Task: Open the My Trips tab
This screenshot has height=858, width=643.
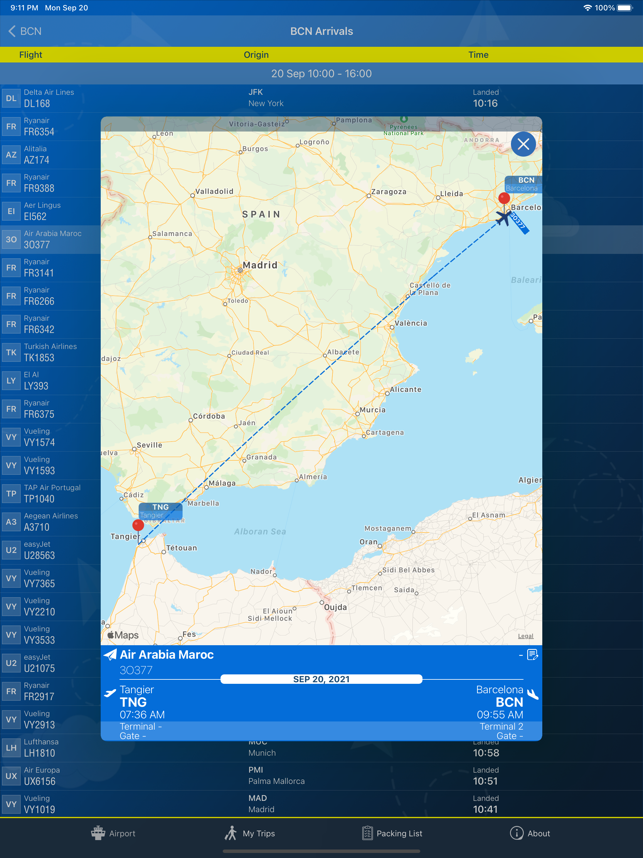Action: 250,833
